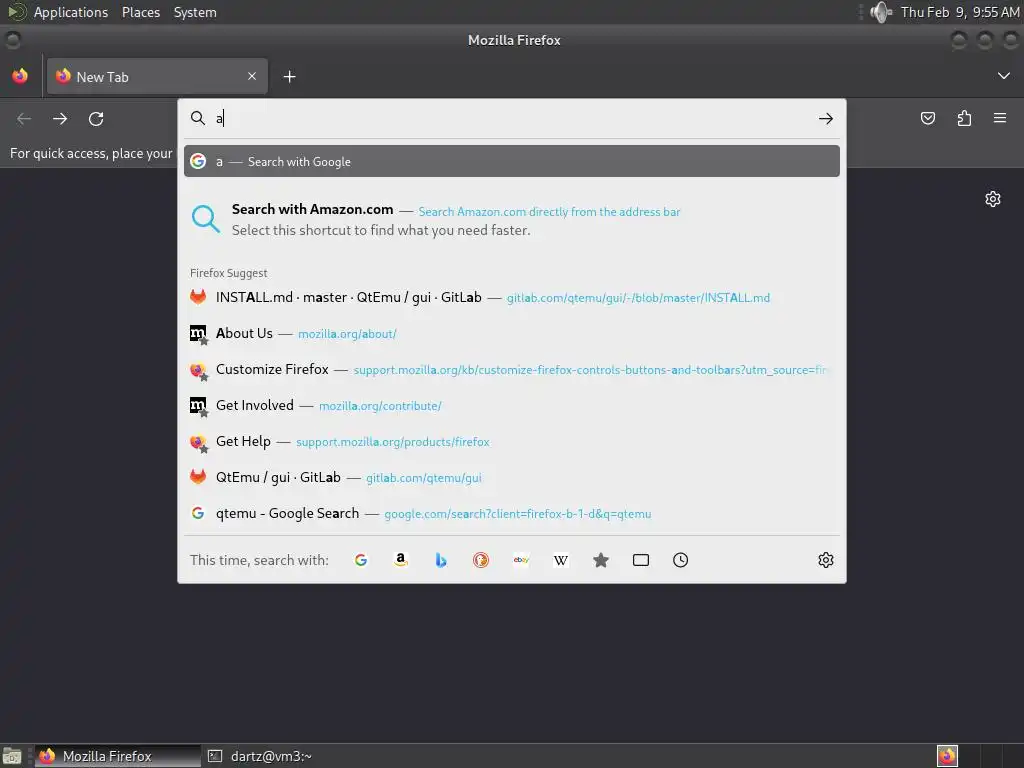The width and height of the screenshot is (1024, 768).
Task: Open About Us mozilla.org suggestion
Action: [x=512, y=333]
